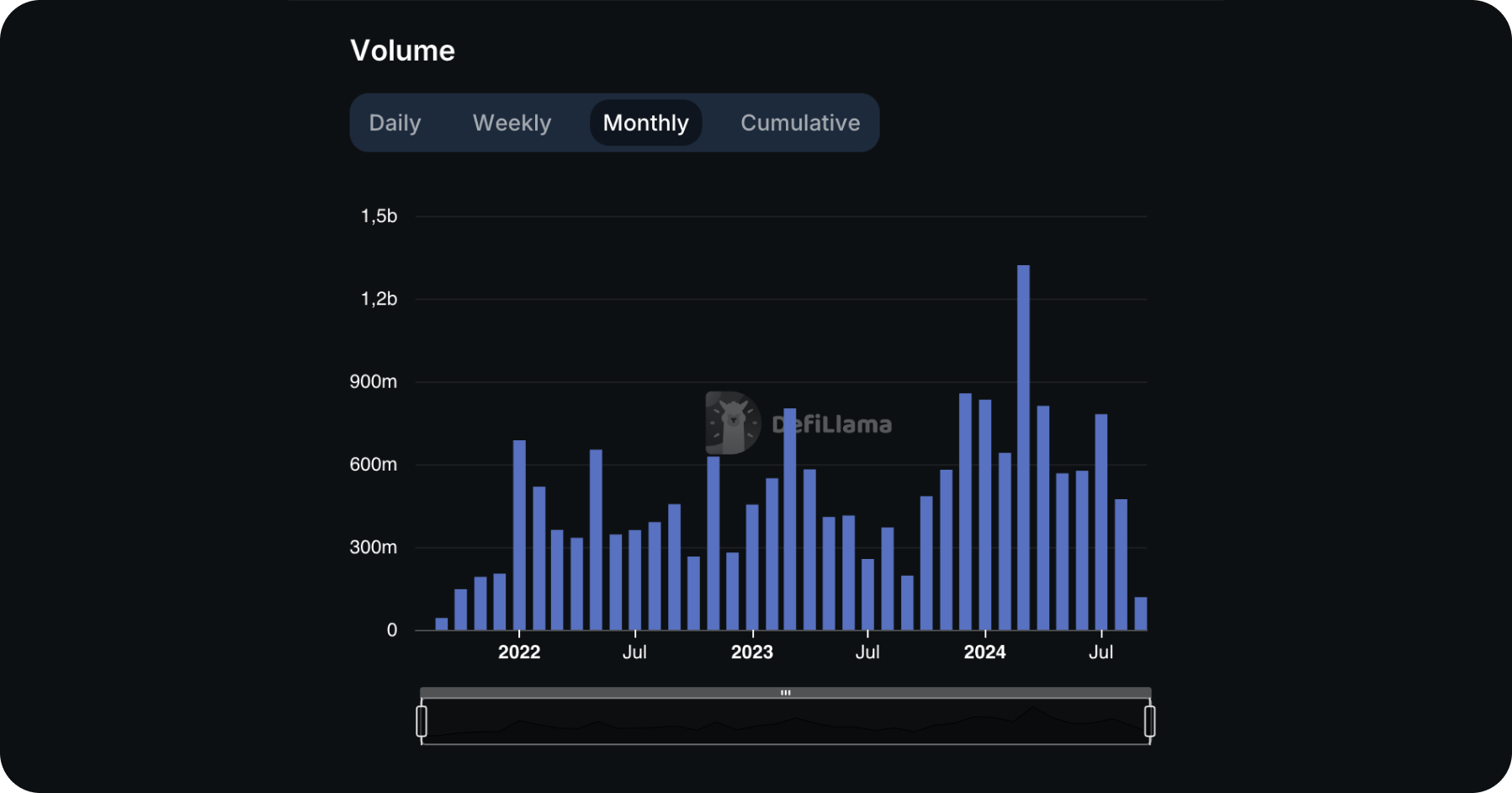The image size is (1512, 793).
Task: Click the mini-chart preview inside the range selector
Action: tap(786, 722)
